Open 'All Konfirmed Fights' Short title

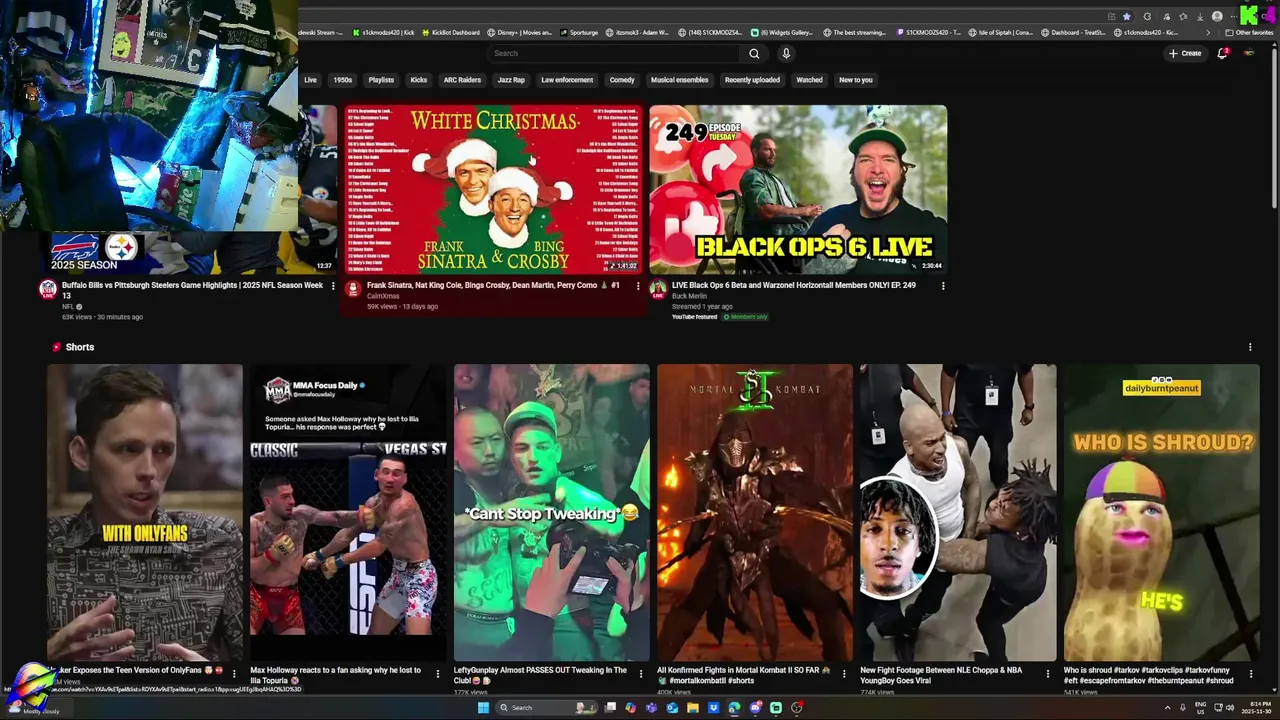pyautogui.click(x=743, y=675)
